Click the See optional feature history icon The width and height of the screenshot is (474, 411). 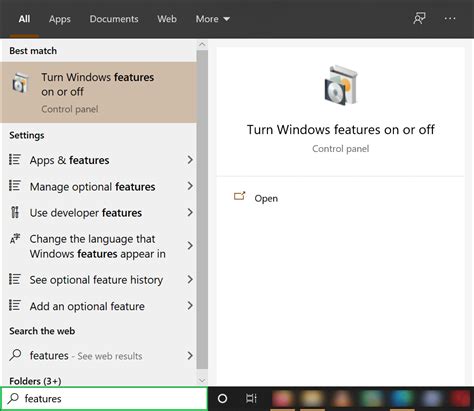click(x=15, y=279)
